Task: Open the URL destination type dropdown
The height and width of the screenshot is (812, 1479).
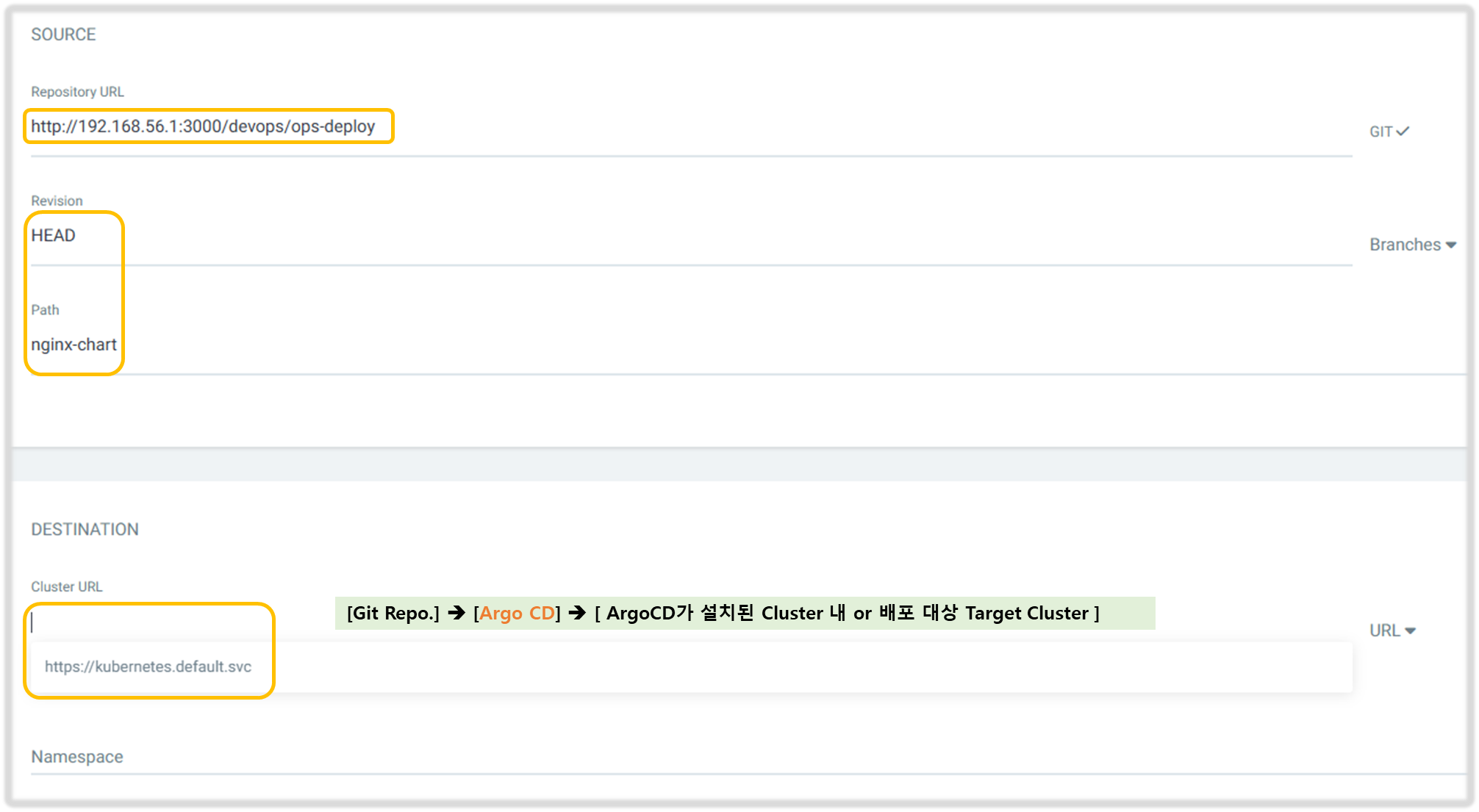Action: pyautogui.click(x=1385, y=630)
